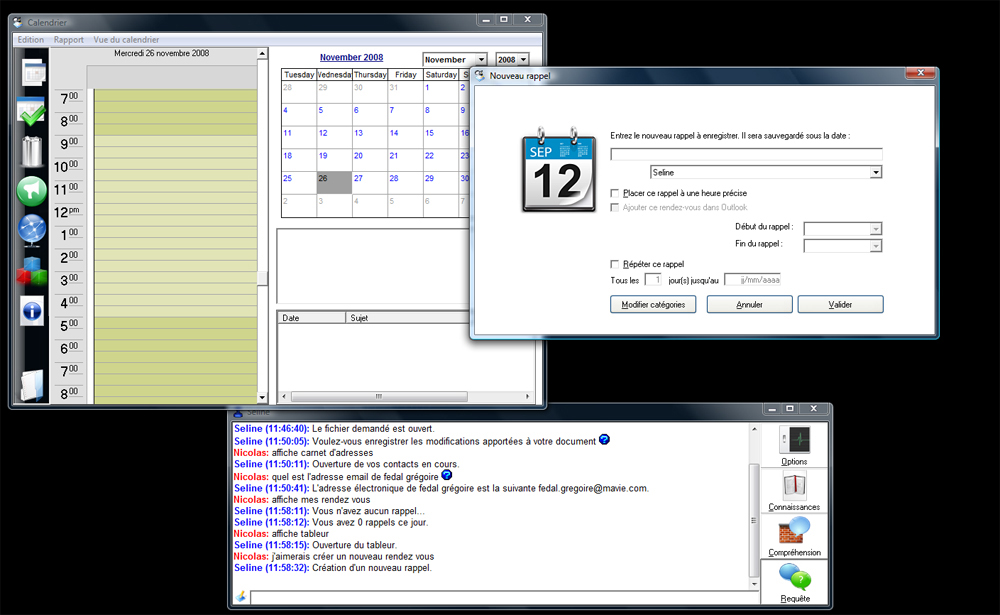Screen dimensions: 1000x615
Task: Click the 'Modifier catégories' button
Action: [652, 304]
